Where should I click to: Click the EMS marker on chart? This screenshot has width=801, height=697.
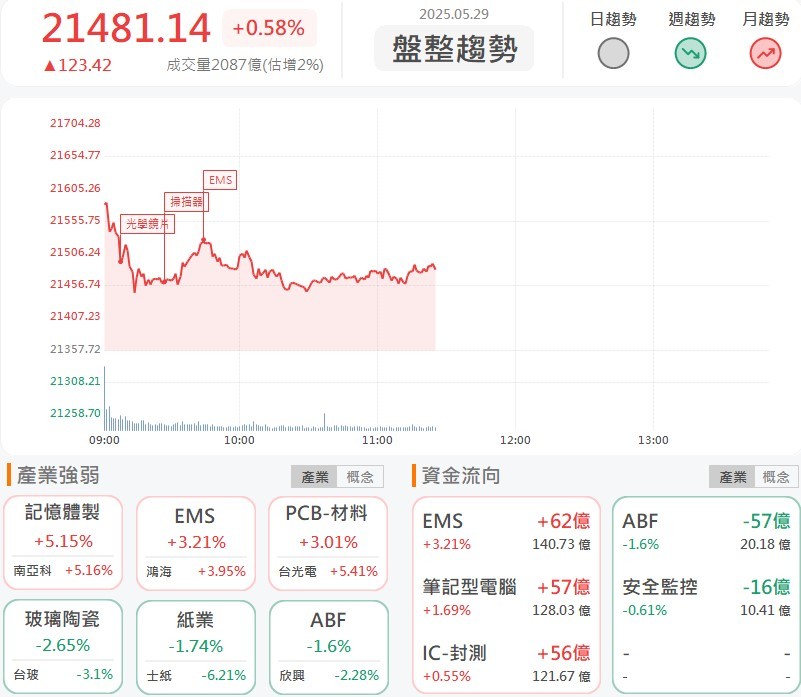point(219,180)
